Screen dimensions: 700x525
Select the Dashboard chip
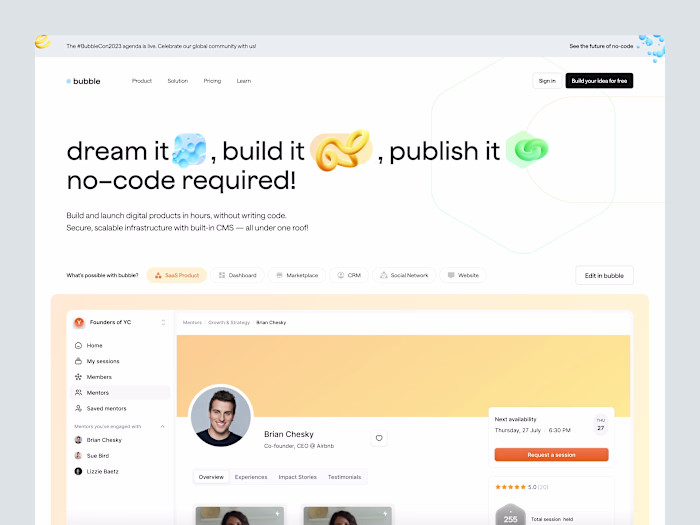click(x=238, y=275)
